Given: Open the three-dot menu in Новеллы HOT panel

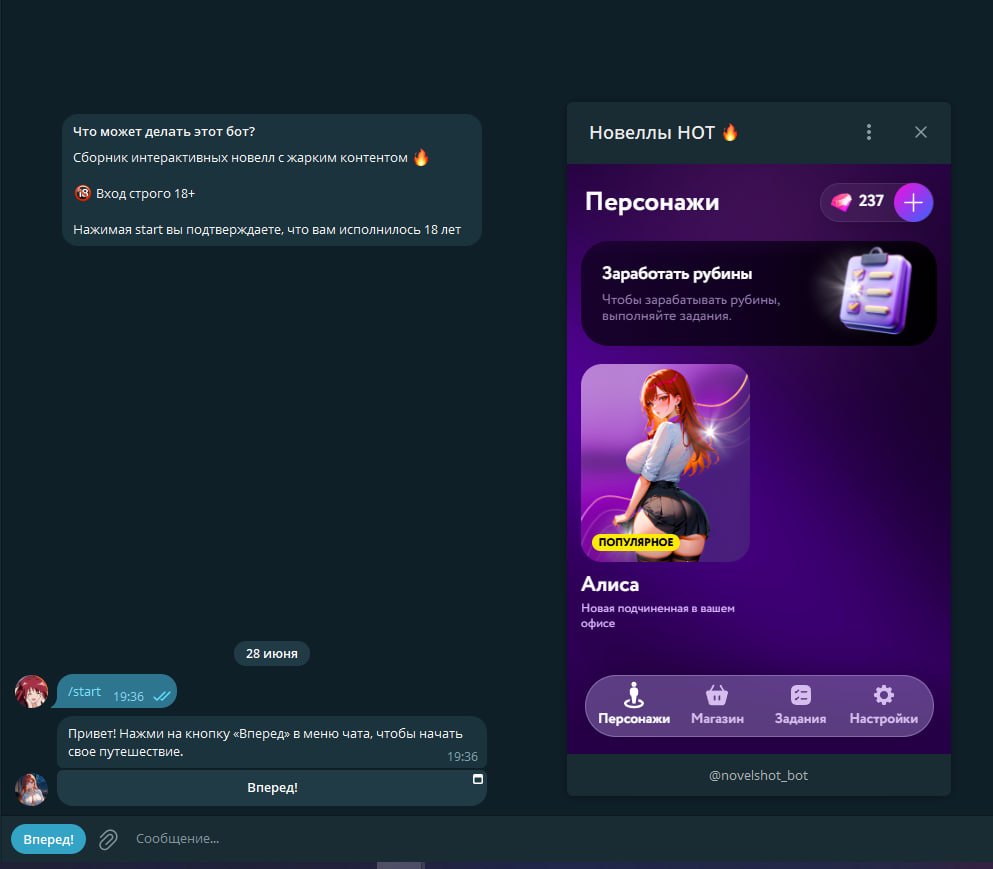Looking at the screenshot, I should click(868, 132).
